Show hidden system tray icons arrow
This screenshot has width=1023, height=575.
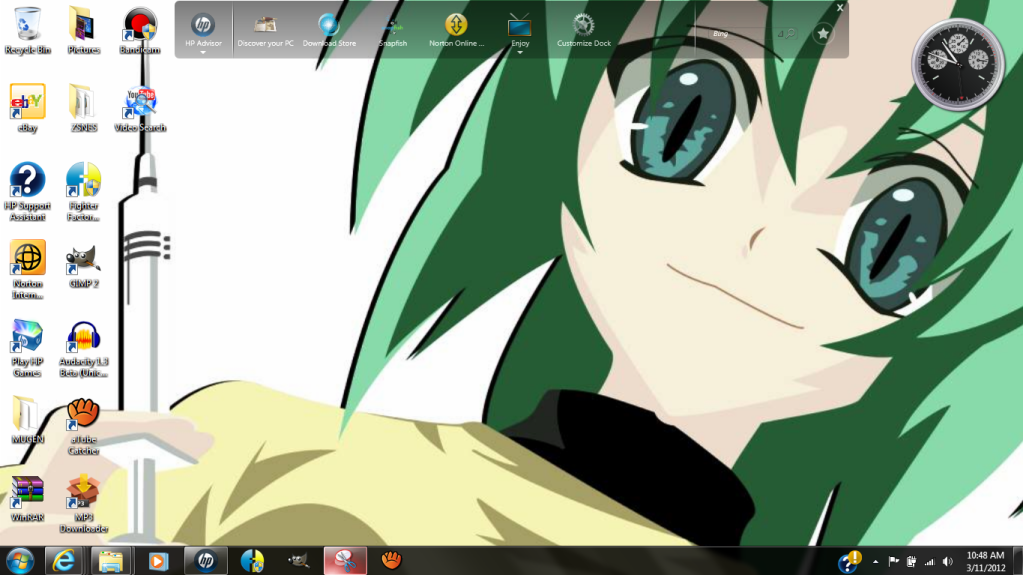pyautogui.click(x=876, y=562)
